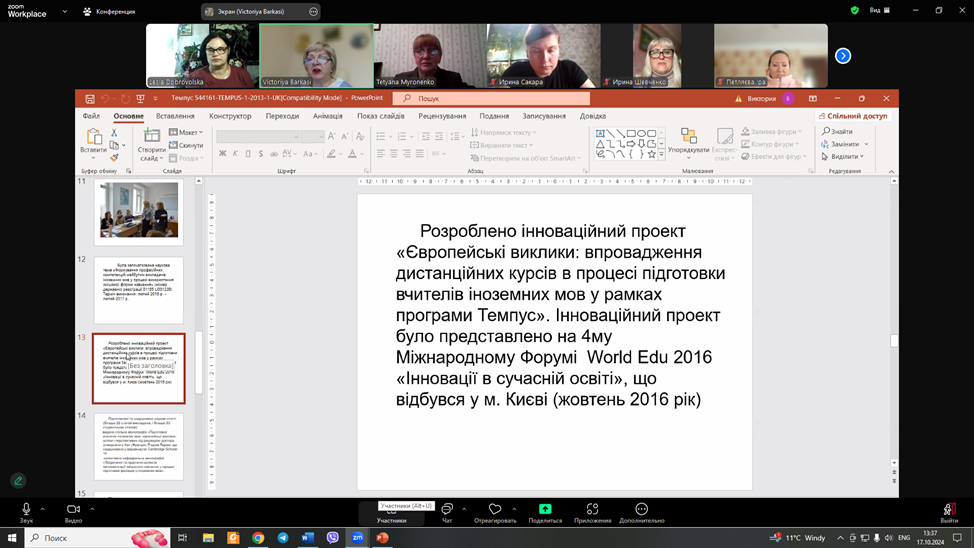The image size is (974, 548).
Task: Open the Анімація ribbon tab
Action: pyautogui.click(x=327, y=116)
